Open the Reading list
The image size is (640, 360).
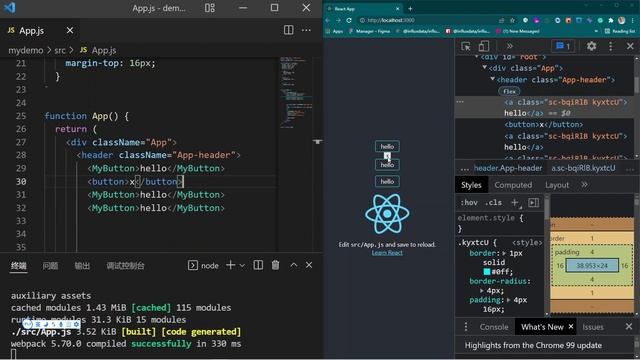coord(619,31)
